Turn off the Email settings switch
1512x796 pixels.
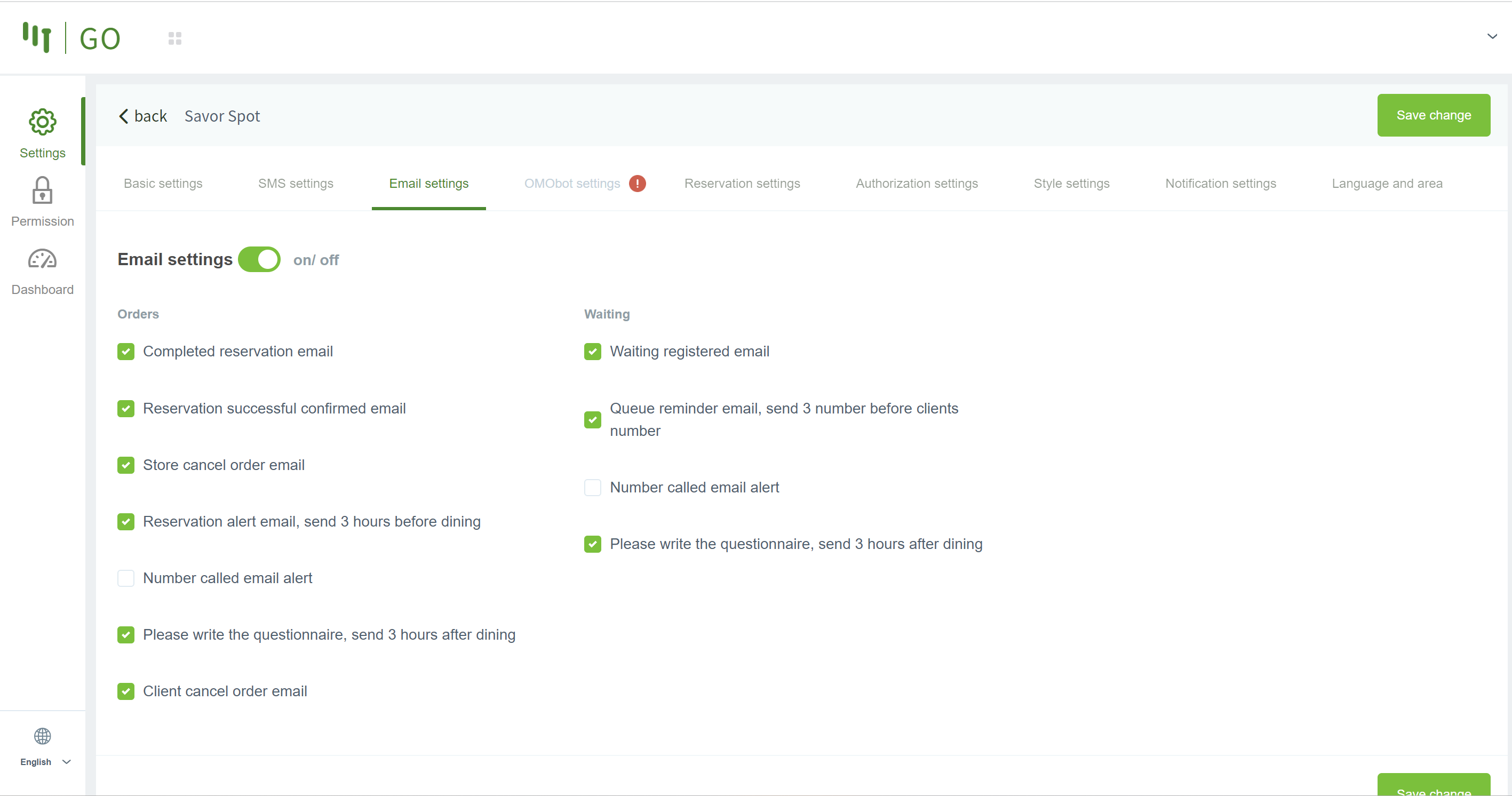point(259,259)
